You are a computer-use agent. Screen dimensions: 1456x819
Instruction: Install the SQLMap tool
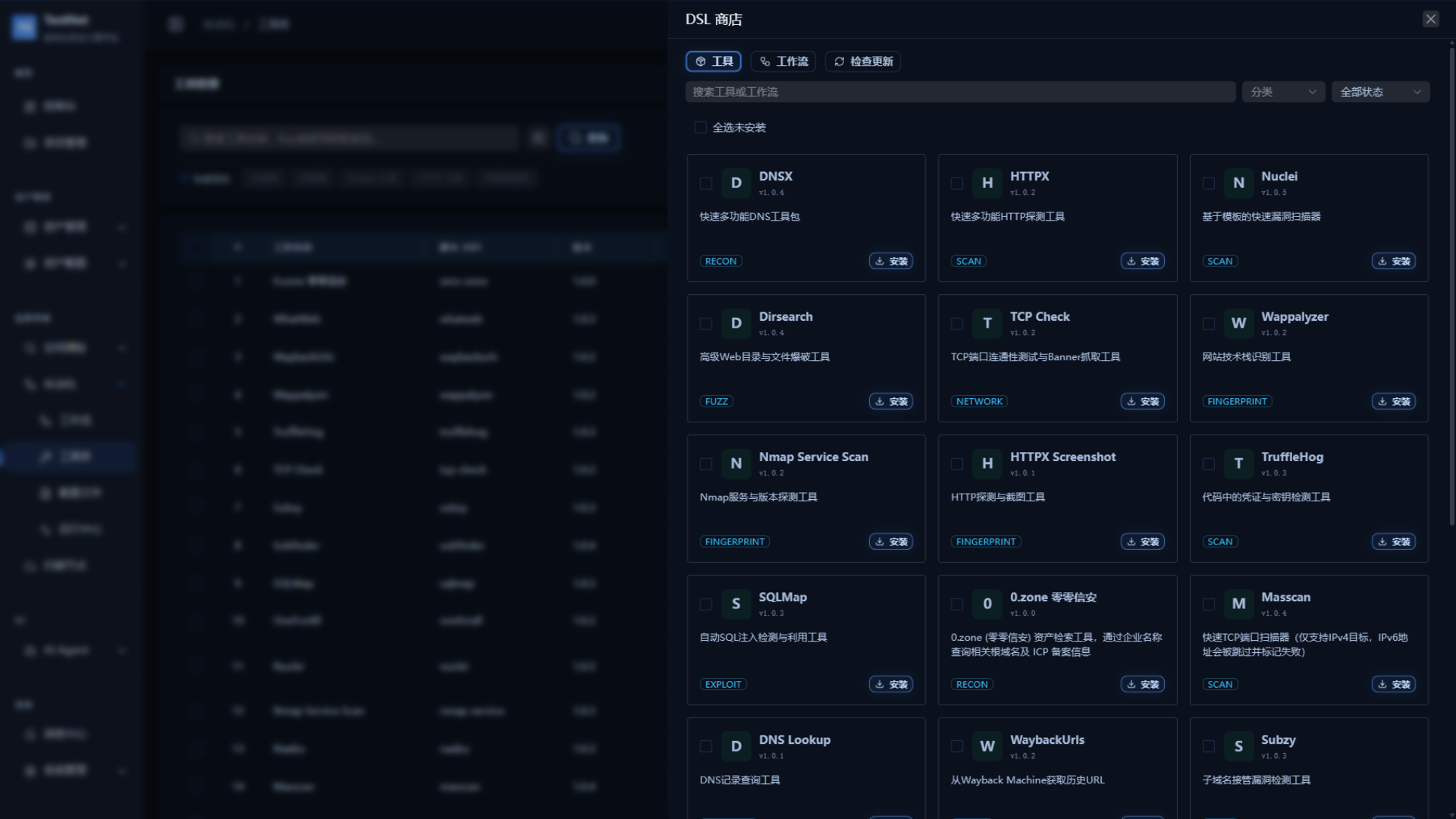click(x=891, y=684)
